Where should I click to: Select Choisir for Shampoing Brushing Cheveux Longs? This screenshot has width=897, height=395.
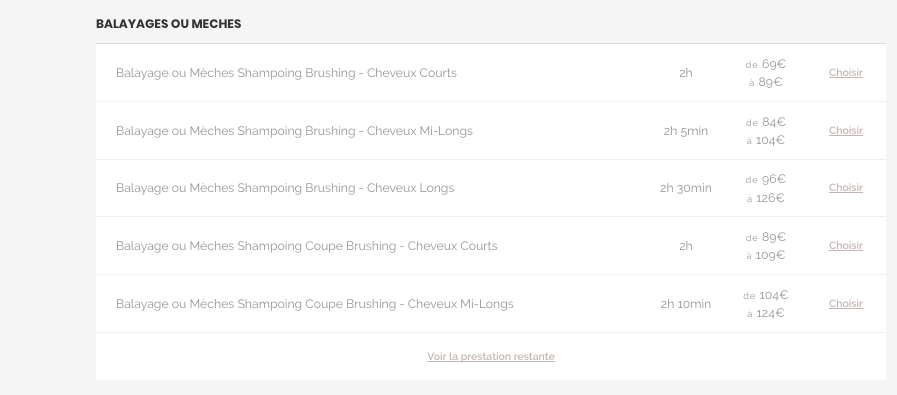click(846, 188)
